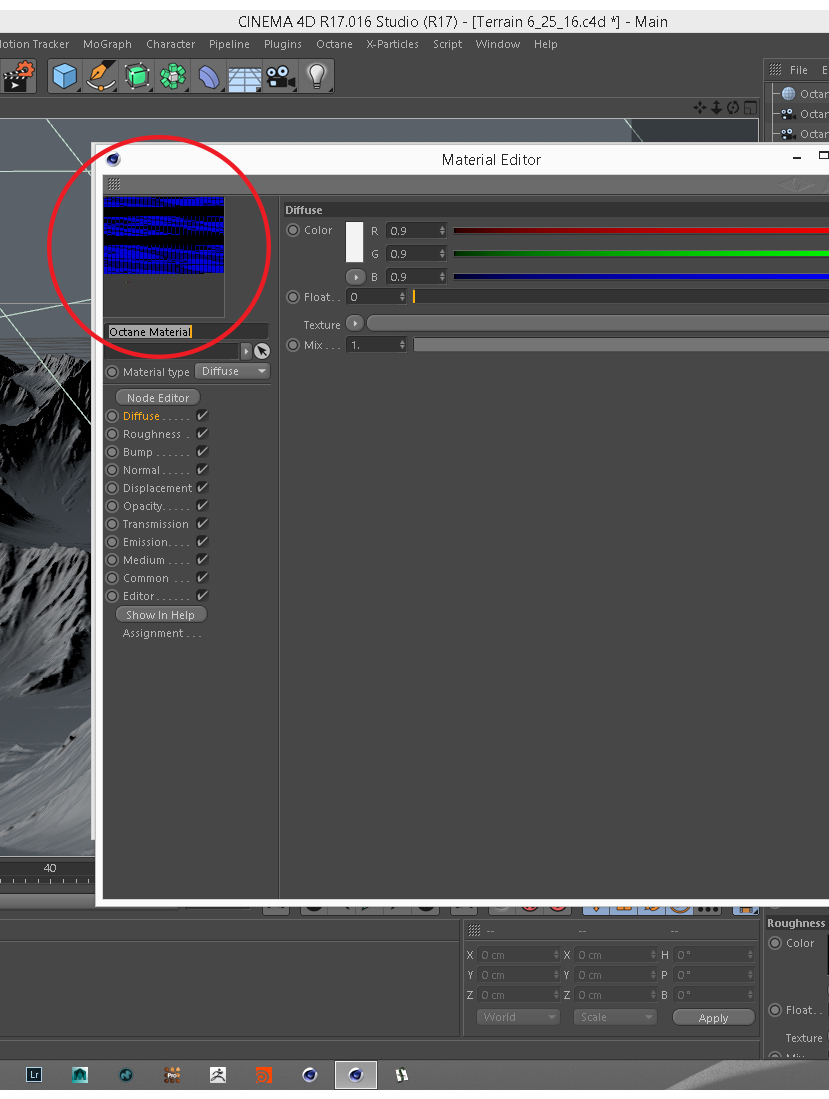This screenshot has height=1099, width=829.
Task: Click the viewport move navigation icon
Action: [x=699, y=107]
